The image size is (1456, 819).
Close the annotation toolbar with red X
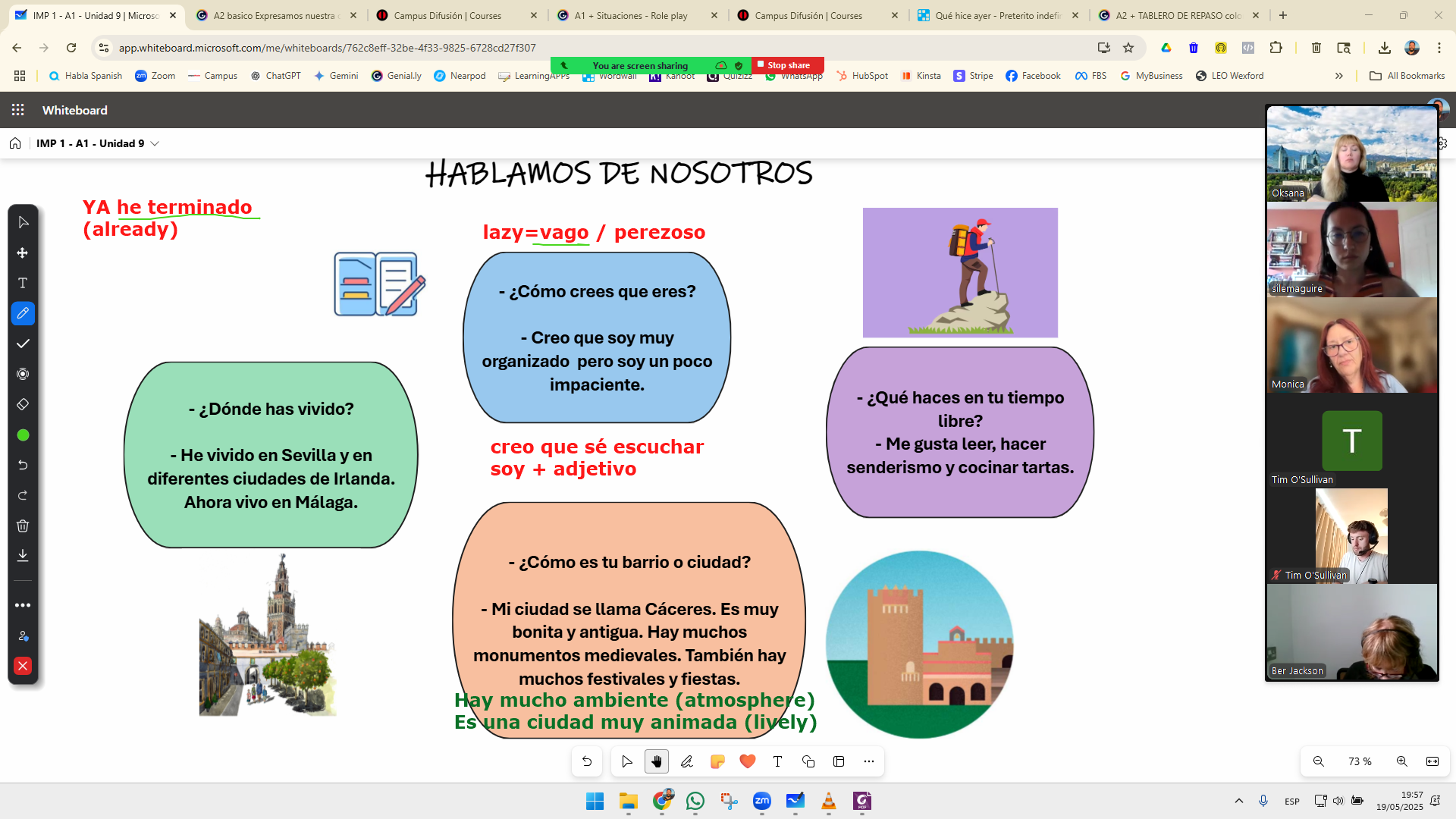coord(23,666)
